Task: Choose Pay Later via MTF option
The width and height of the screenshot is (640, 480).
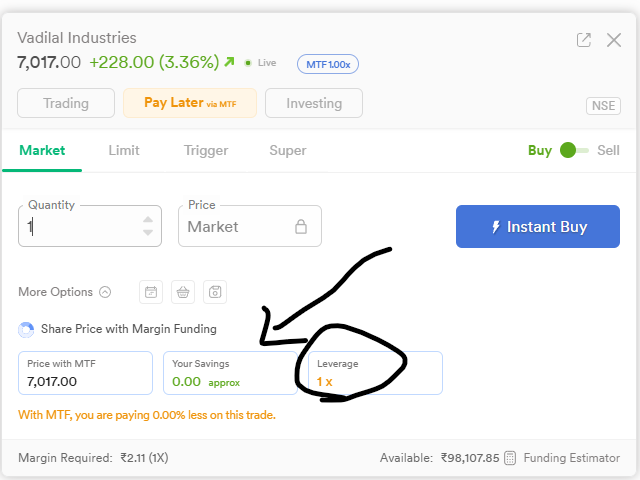Action: coord(190,103)
